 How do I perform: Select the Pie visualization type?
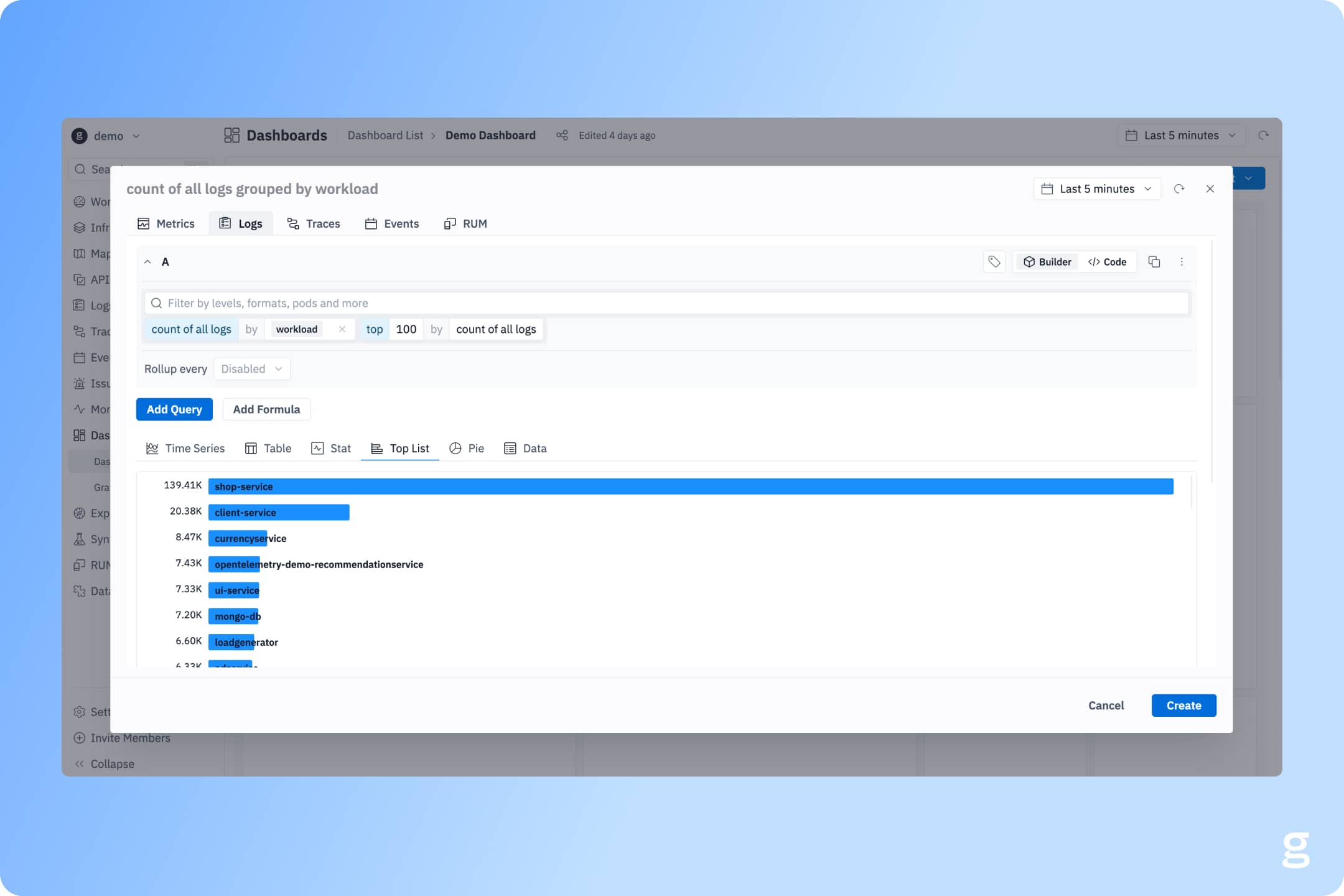[466, 449]
